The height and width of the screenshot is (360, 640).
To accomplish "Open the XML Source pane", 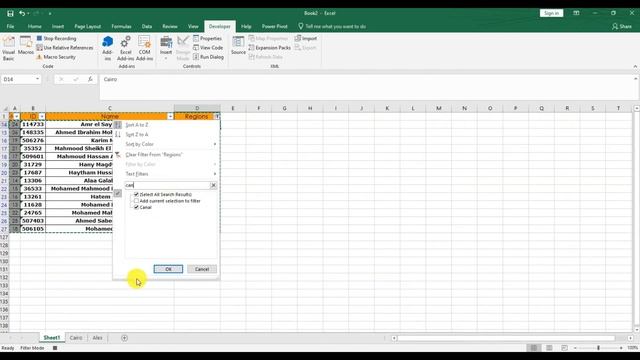I will click(x=238, y=46).
